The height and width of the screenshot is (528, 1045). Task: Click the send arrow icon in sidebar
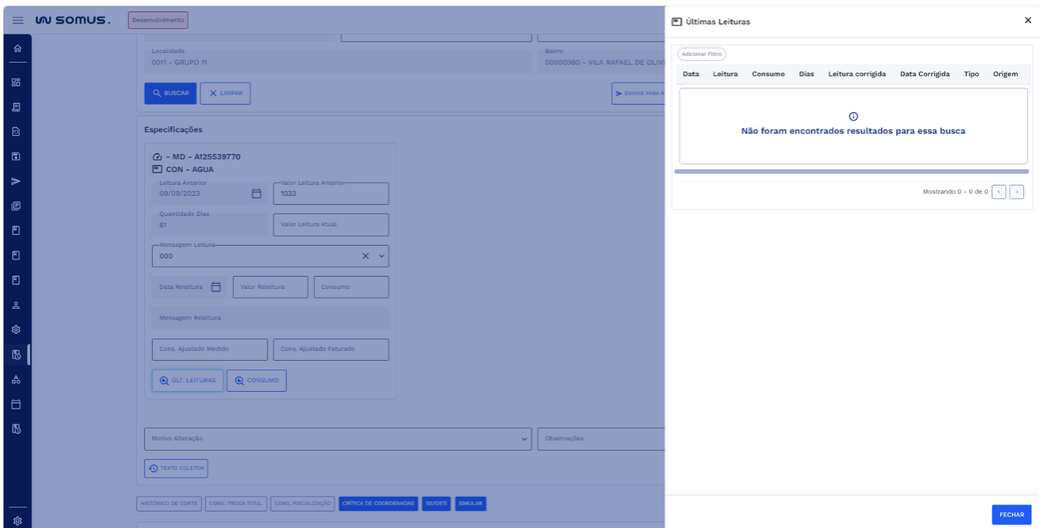(16, 181)
